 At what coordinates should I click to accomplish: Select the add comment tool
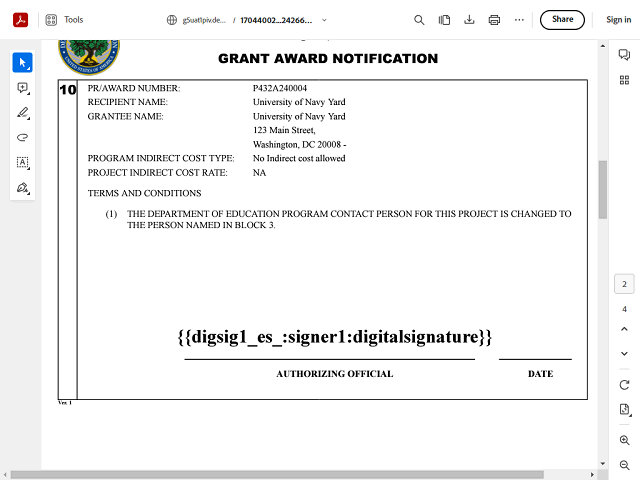[22, 88]
